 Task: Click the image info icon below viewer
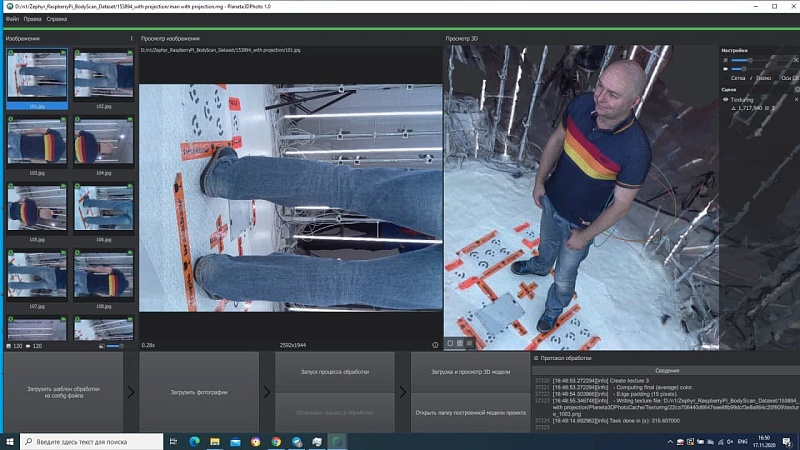pos(435,345)
